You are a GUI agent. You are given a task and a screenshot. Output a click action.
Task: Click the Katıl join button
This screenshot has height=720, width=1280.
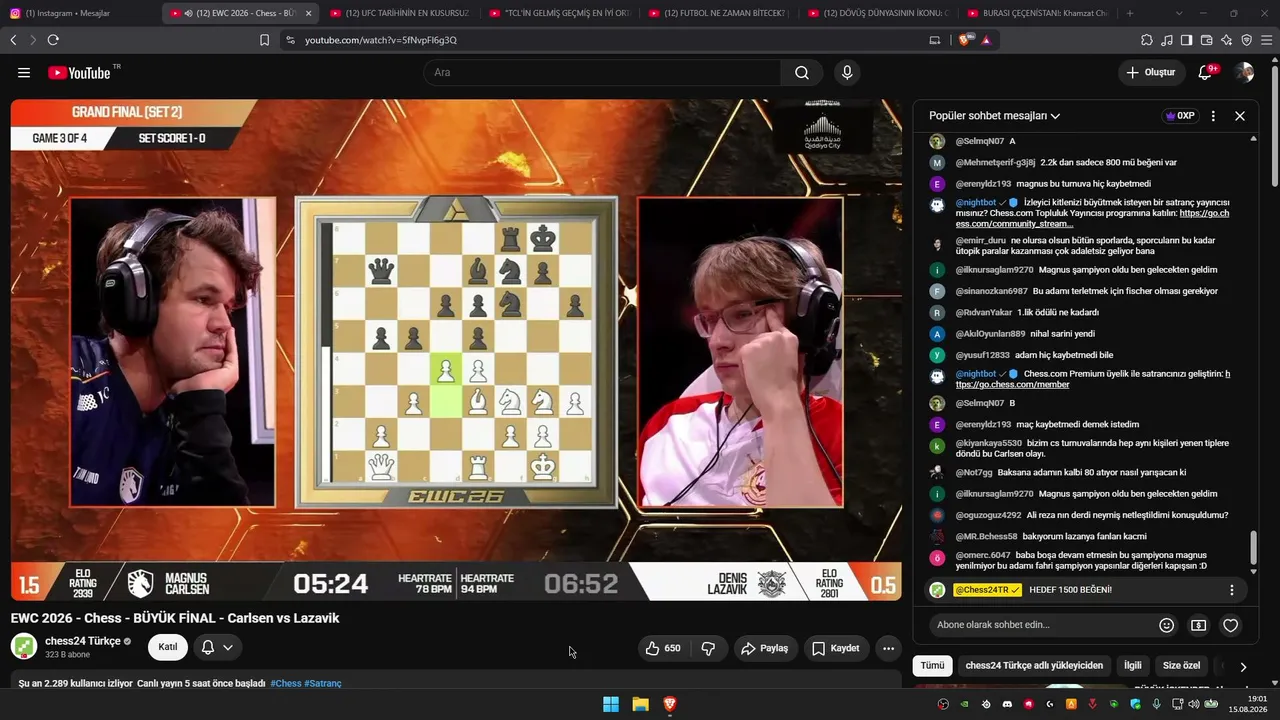(168, 647)
